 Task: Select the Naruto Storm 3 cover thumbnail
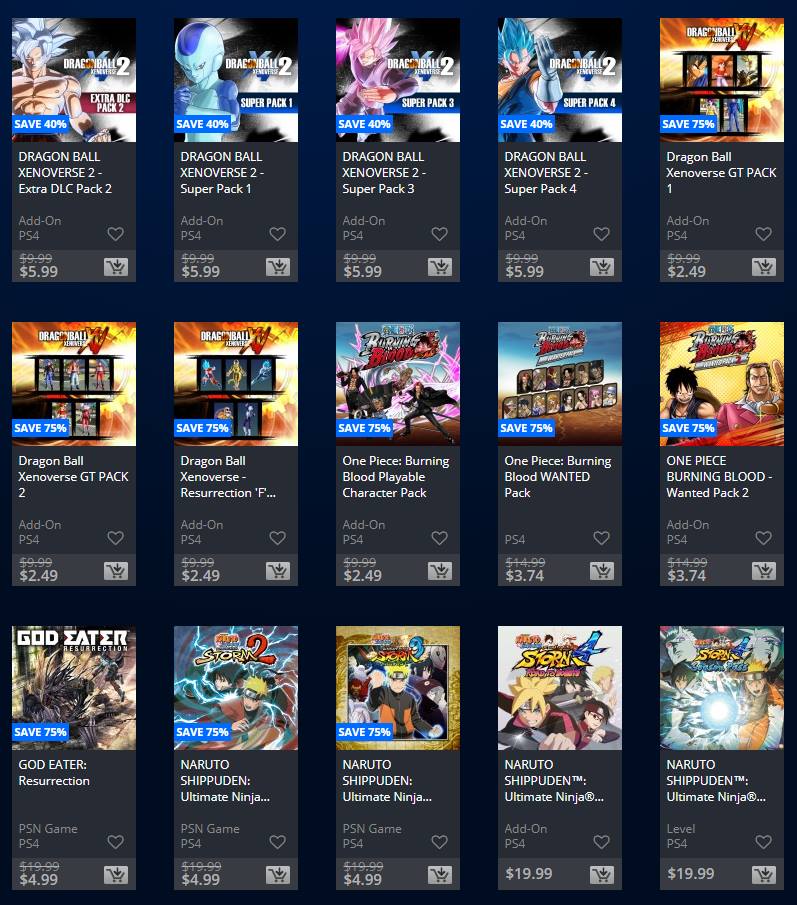tap(398, 688)
